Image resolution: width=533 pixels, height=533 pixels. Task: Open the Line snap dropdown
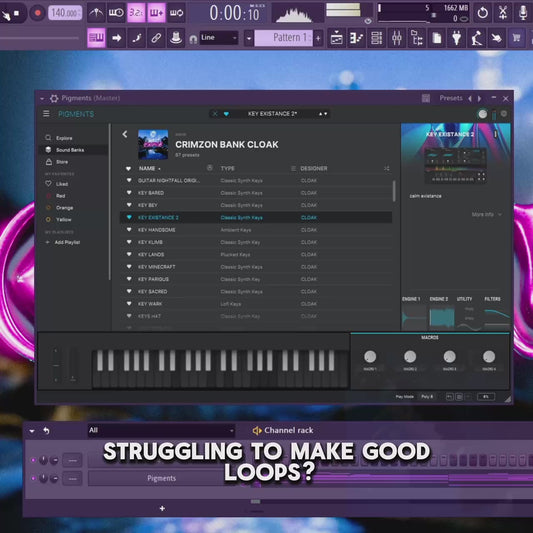219,38
